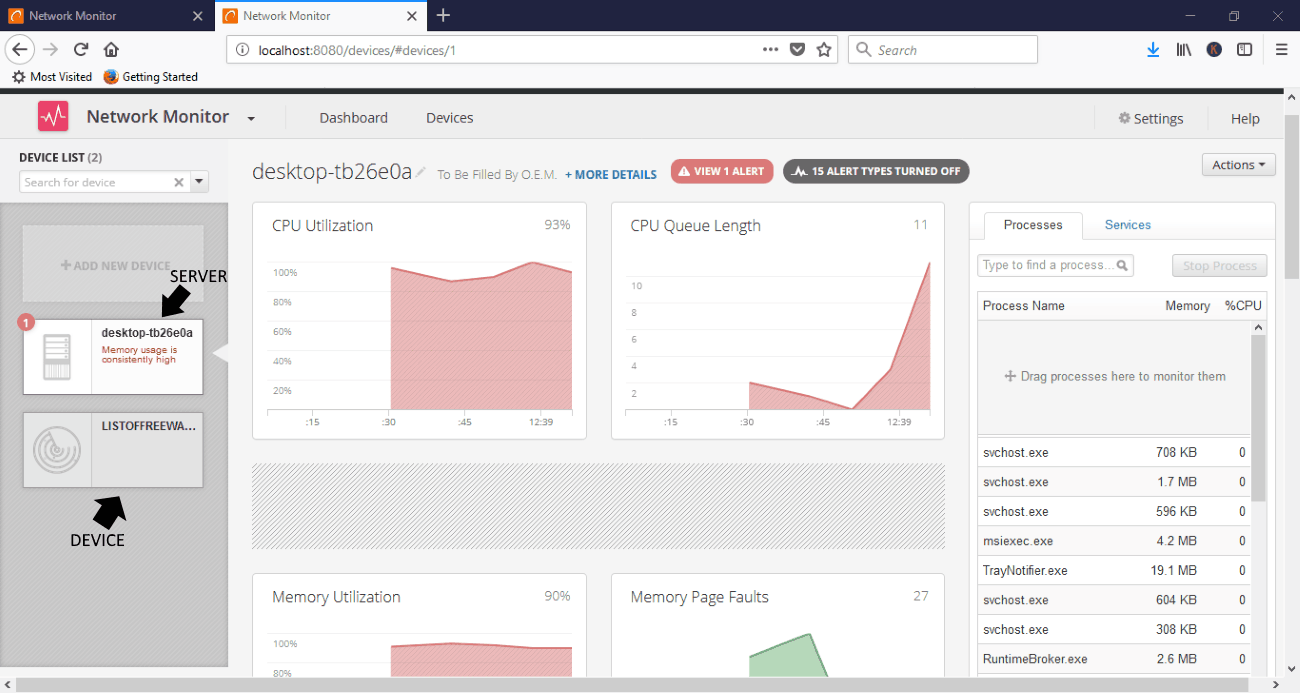Toggle the sidebar view icon
Viewport: 1300px width, 693px height.
coord(1244,49)
